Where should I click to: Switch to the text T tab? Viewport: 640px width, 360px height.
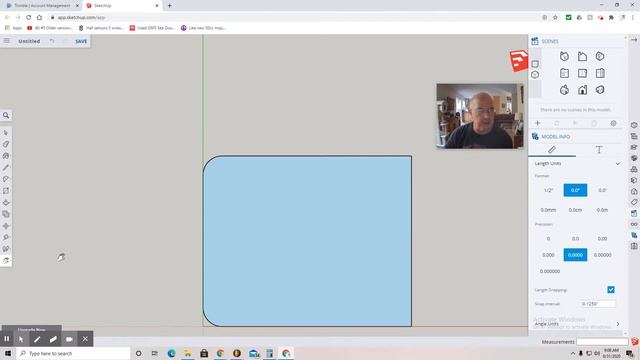click(x=599, y=150)
